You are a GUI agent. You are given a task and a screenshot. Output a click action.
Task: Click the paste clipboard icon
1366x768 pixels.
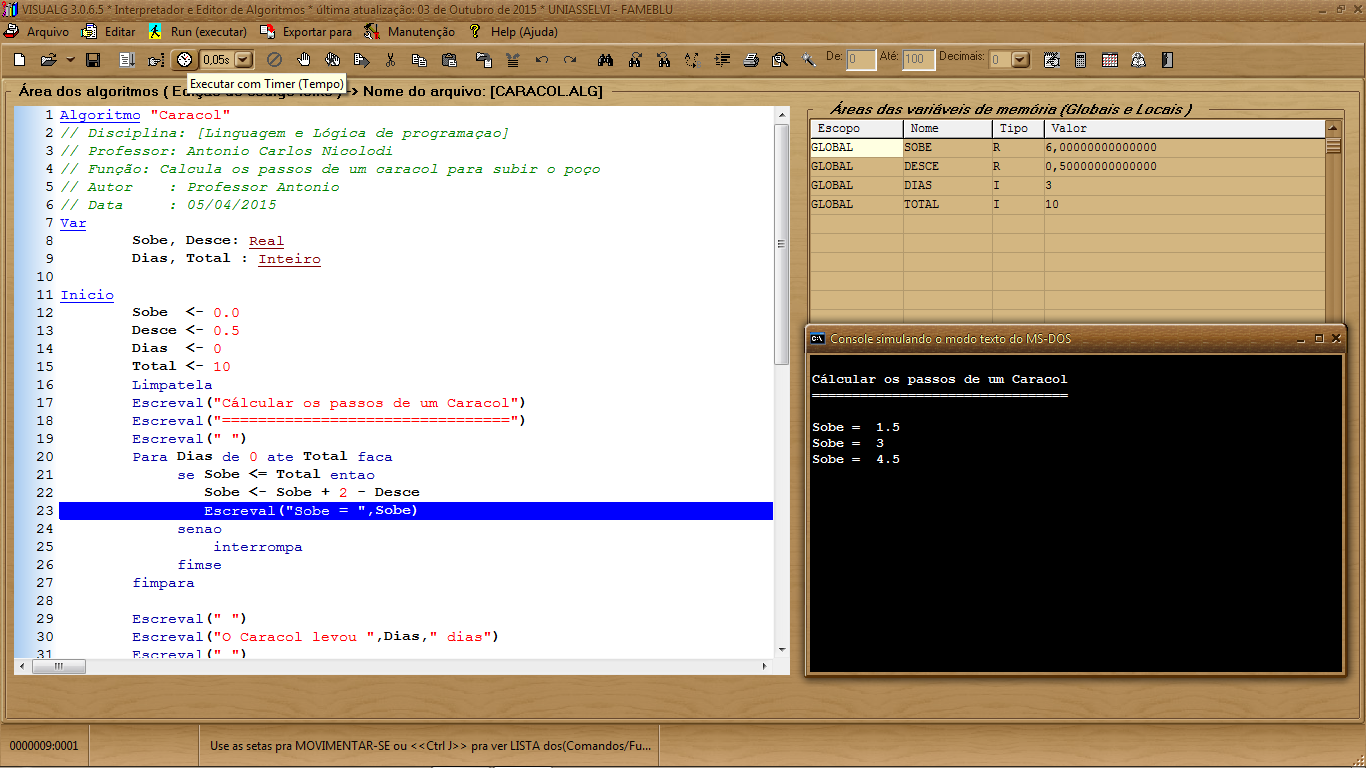449,60
